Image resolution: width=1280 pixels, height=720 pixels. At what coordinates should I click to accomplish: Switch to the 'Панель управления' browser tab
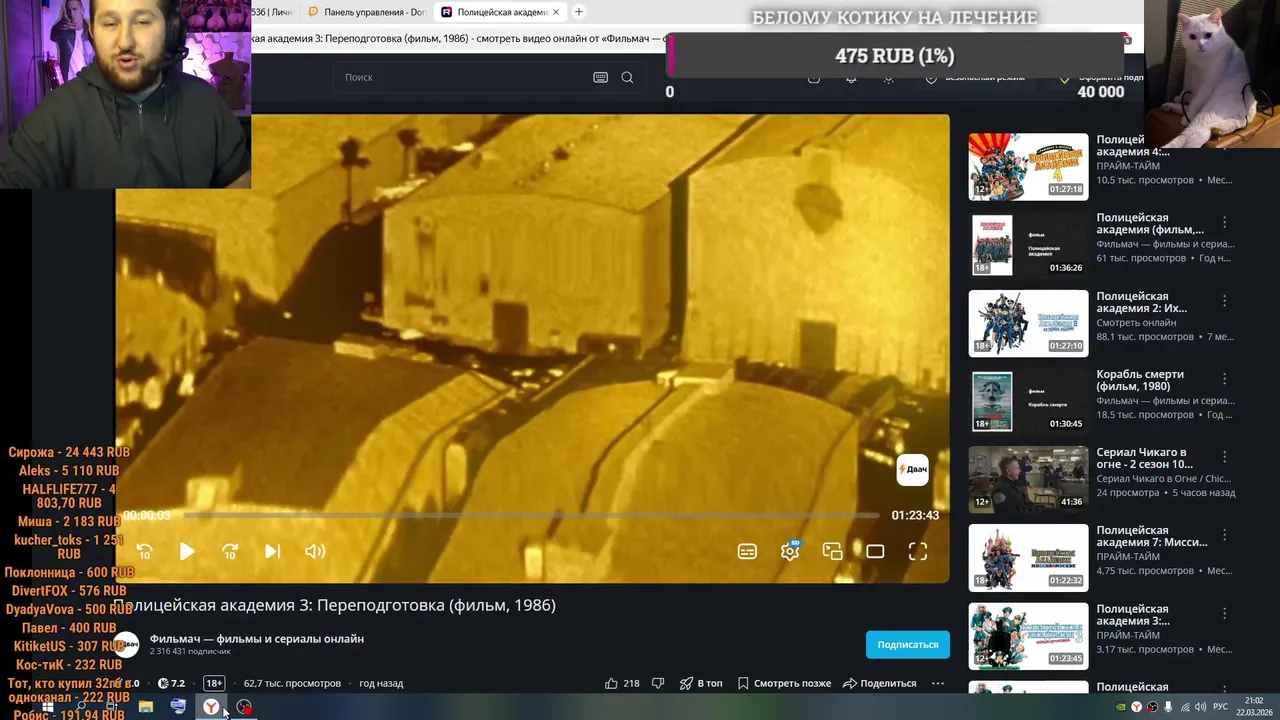click(366, 12)
